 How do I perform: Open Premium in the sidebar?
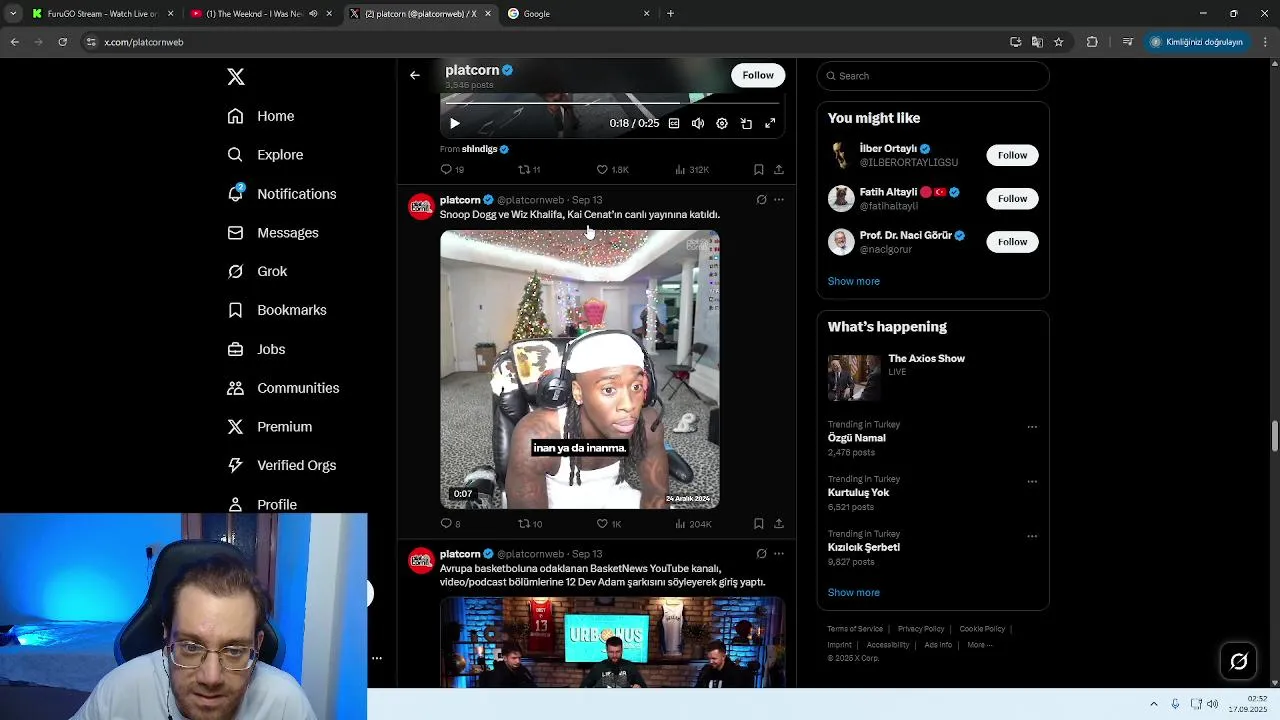pyautogui.click(x=269, y=427)
